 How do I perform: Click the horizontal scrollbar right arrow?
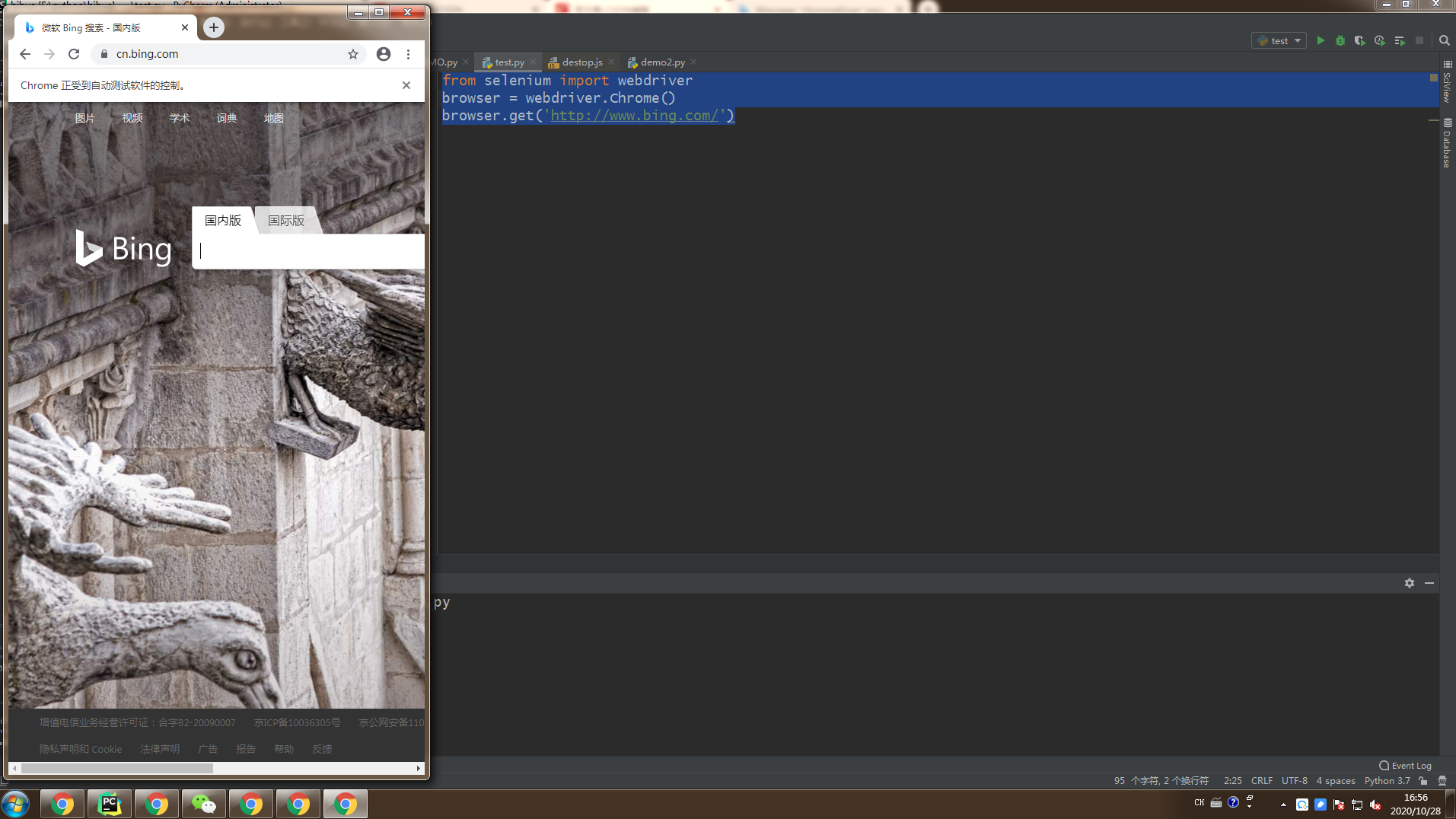point(419,768)
